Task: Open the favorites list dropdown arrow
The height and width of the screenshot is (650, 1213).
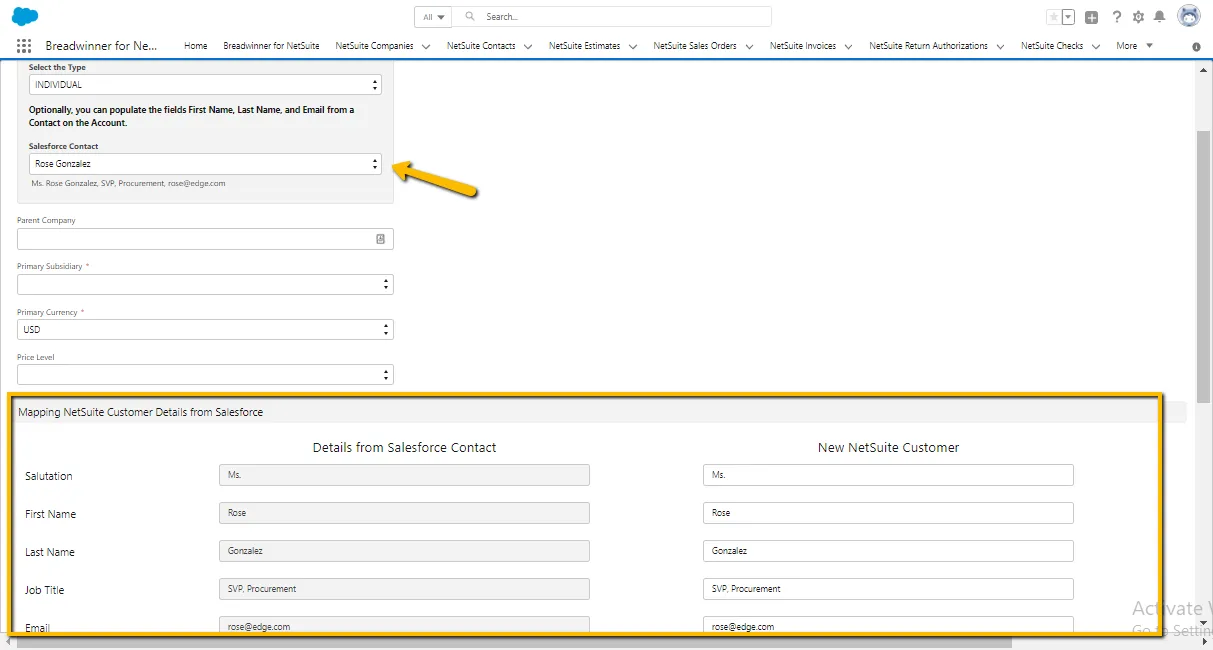Action: click(x=1068, y=17)
